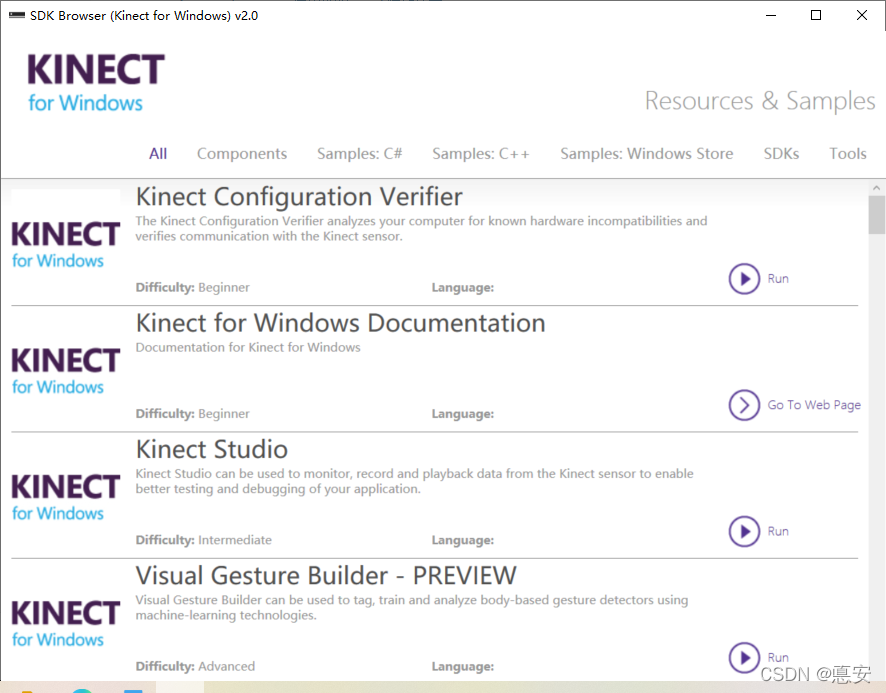Click Run label for Kinect Studio
This screenshot has height=693, width=886.
coord(778,531)
